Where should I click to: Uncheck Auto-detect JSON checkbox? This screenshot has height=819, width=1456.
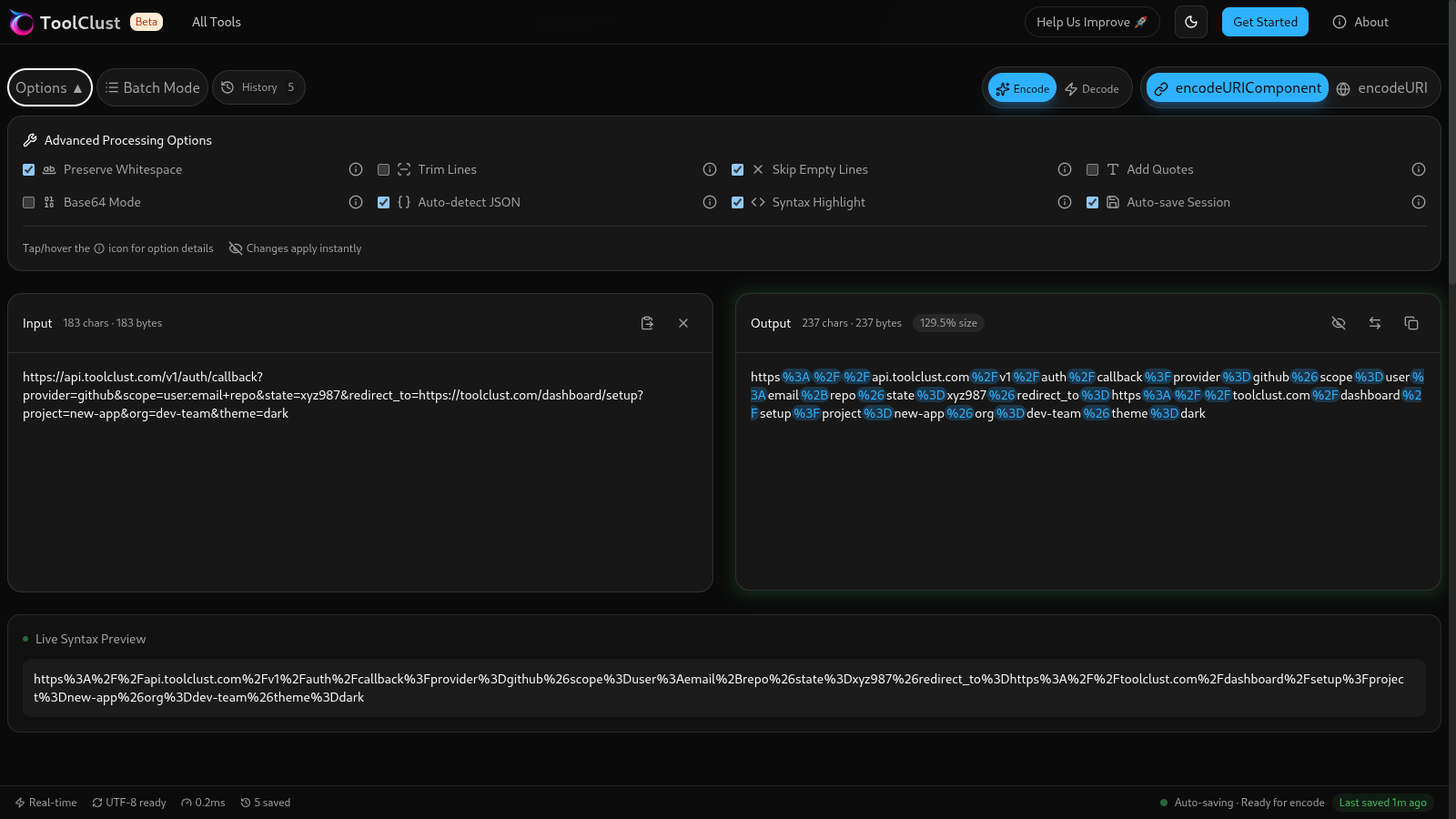tap(383, 202)
